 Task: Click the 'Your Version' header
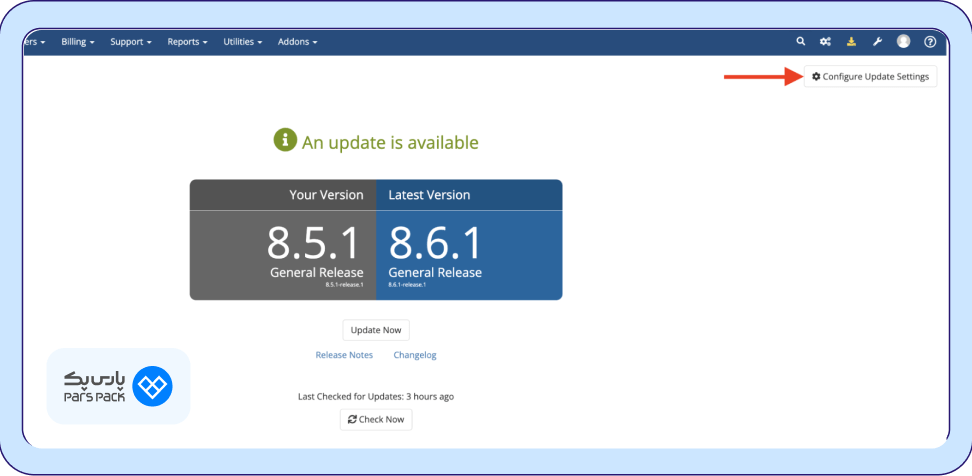coord(326,195)
